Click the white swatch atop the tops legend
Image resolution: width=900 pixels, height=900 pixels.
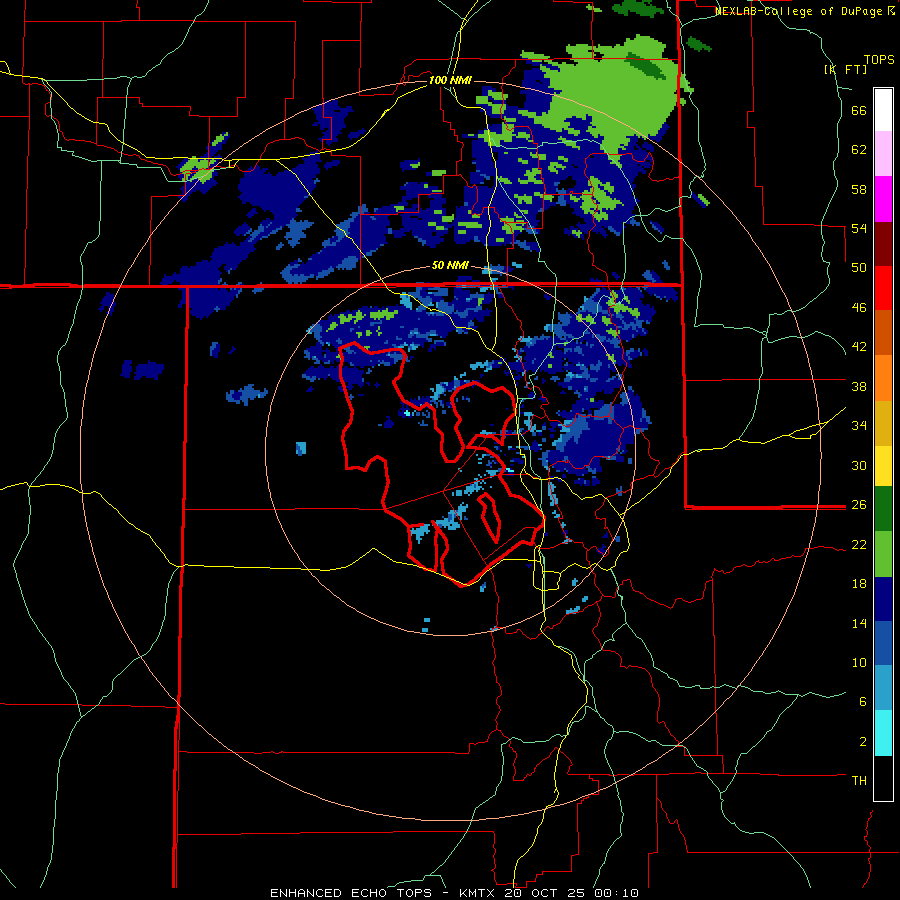(883, 110)
